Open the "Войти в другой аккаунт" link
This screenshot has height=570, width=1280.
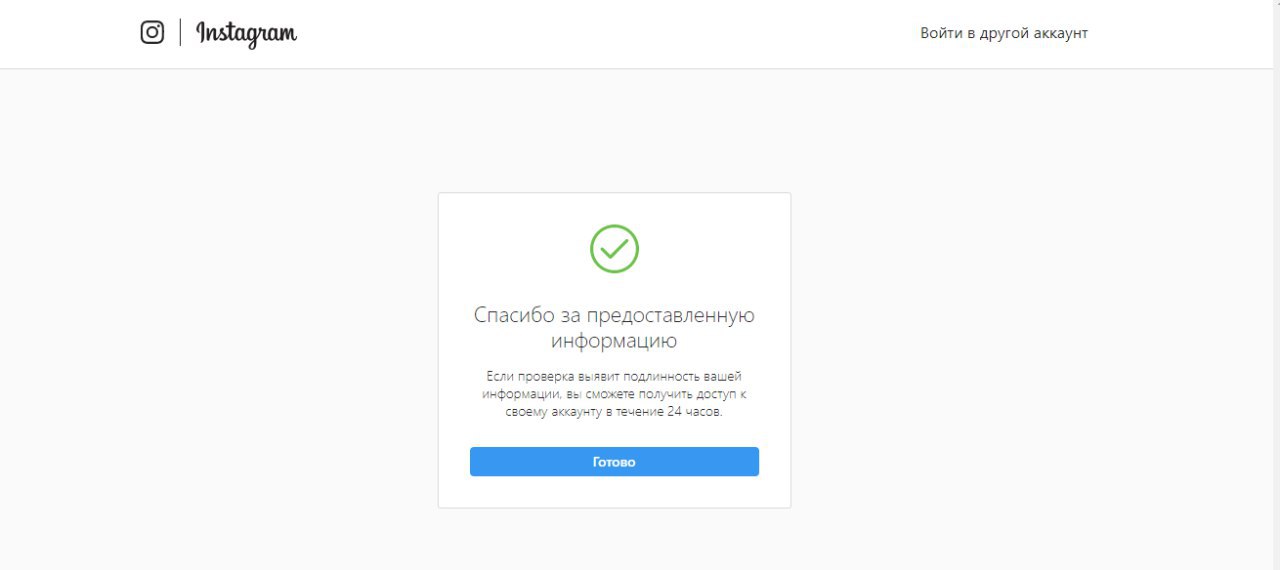(x=1004, y=33)
